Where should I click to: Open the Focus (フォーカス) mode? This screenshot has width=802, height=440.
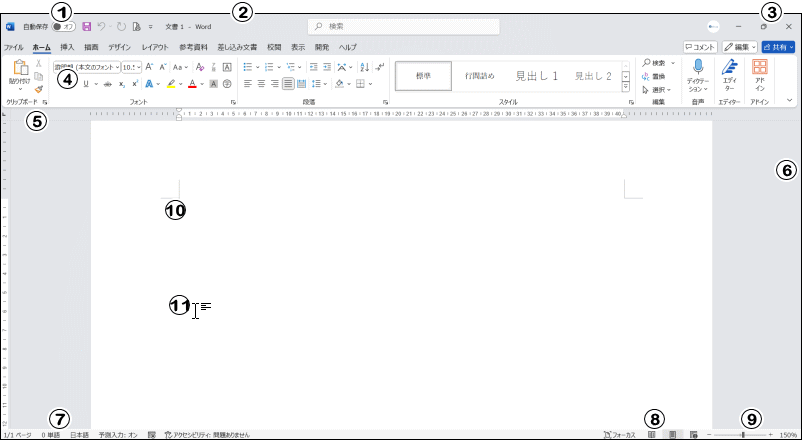pyautogui.click(x=620, y=434)
